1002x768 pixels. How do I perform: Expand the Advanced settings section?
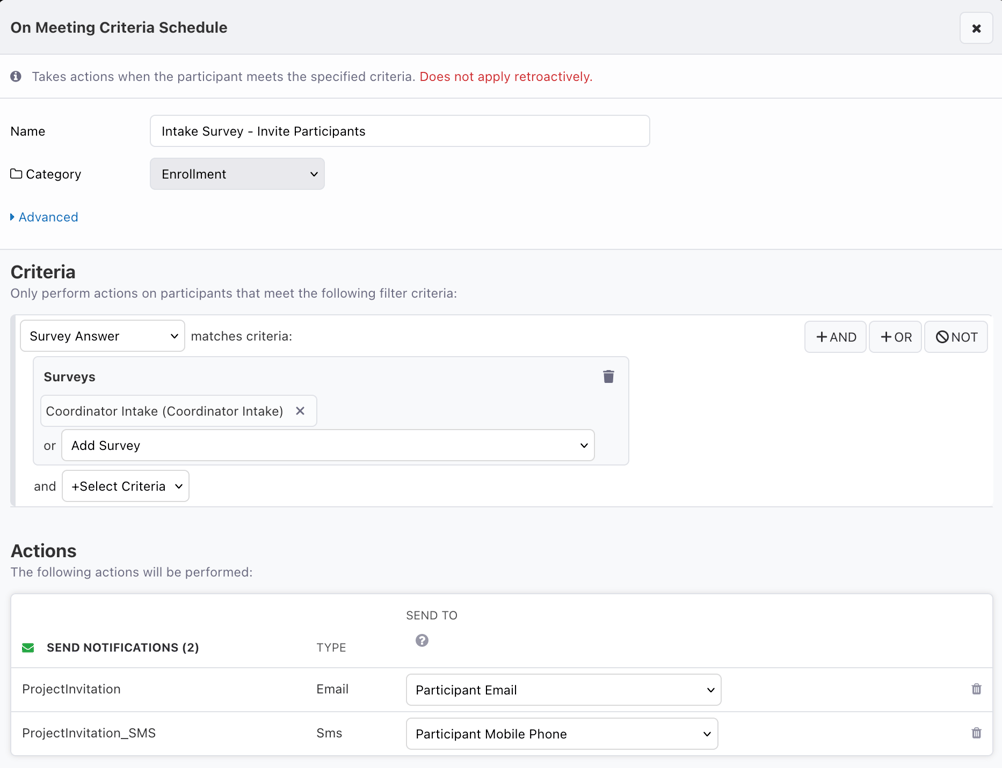coord(44,217)
